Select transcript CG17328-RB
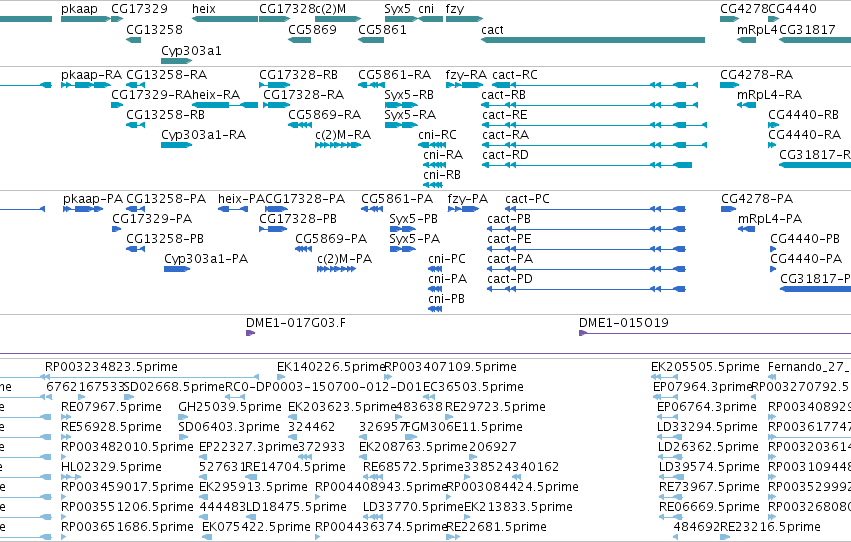This screenshot has width=851, height=542. click(x=299, y=75)
